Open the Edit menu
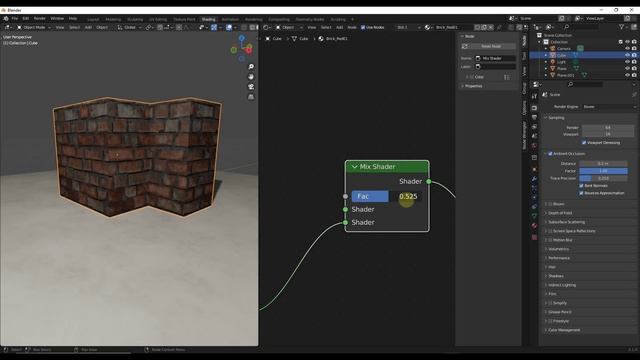 pos(26,18)
